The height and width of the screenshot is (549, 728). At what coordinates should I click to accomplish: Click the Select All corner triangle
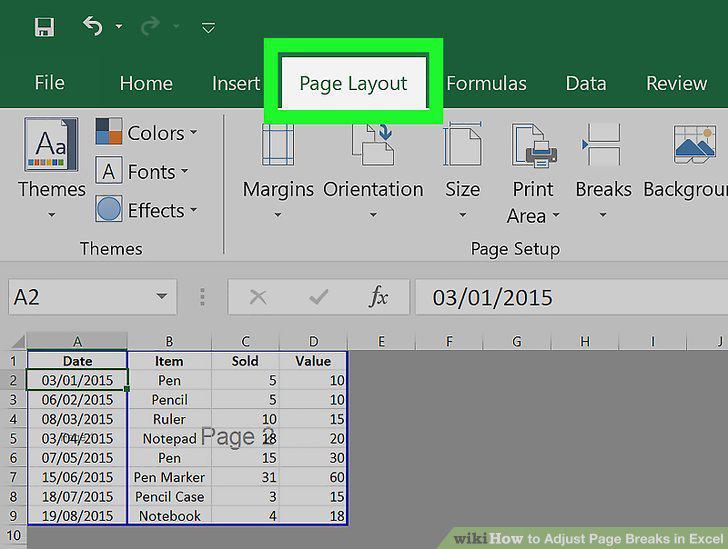pos(18,342)
